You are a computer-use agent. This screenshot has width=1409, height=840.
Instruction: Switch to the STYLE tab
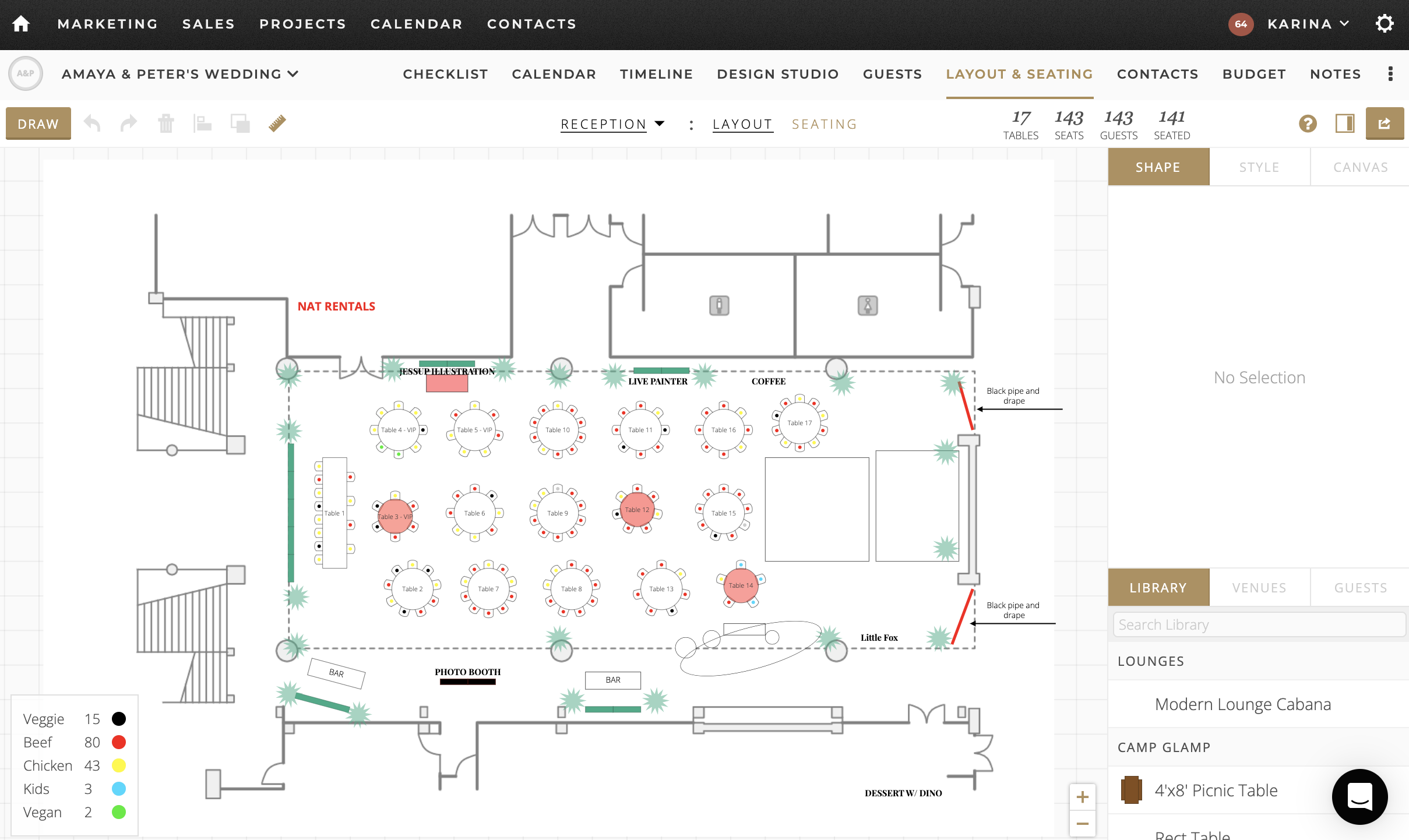pos(1259,167)
